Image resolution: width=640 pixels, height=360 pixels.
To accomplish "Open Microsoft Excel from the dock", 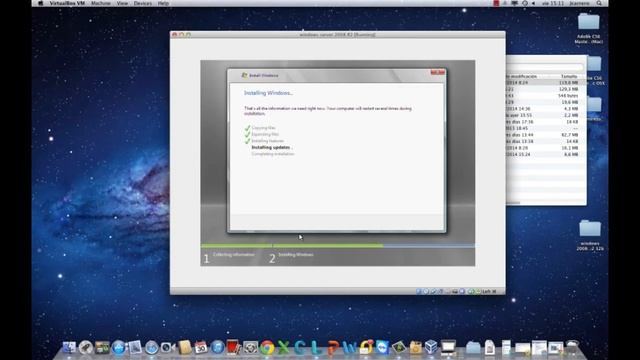I will click(x=283, y=347).
